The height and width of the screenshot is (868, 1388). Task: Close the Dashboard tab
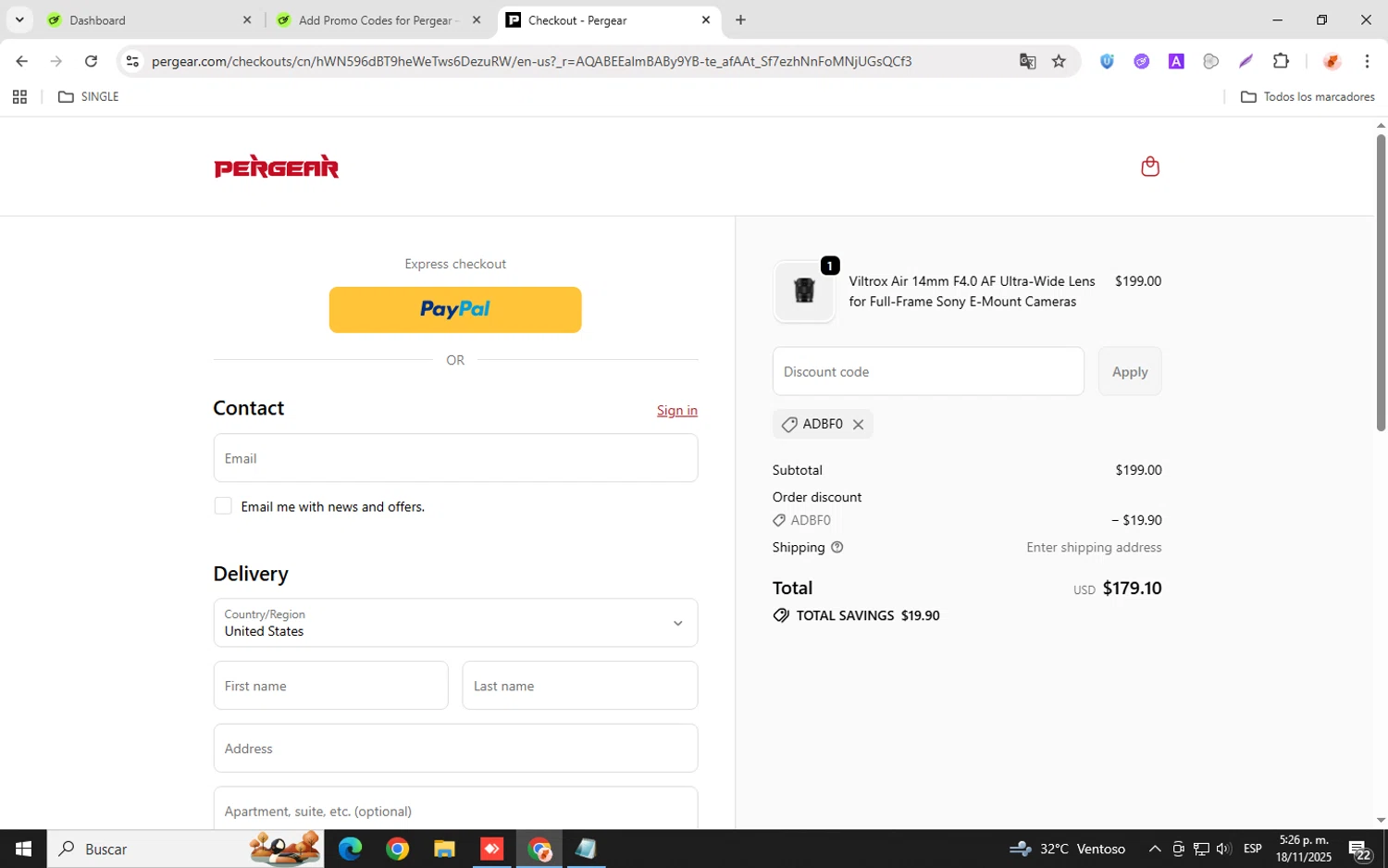pyautogui.click(x=247, y=19)
